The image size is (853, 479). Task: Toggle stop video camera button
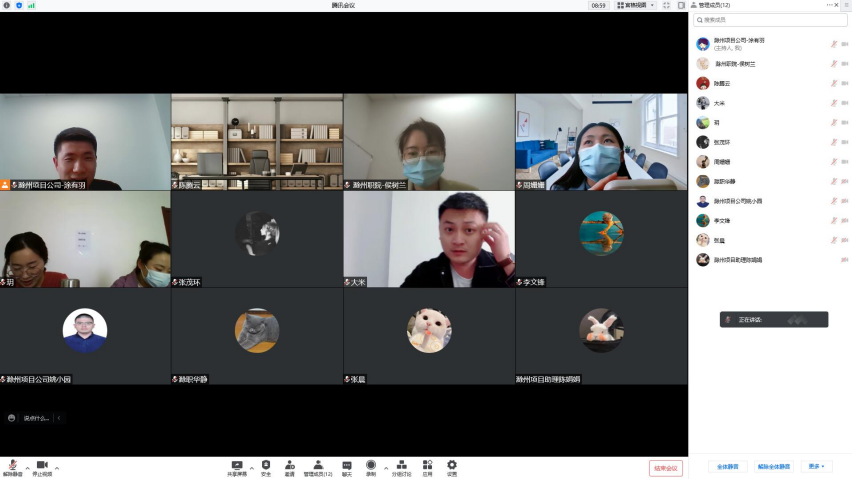click(42, 466)
